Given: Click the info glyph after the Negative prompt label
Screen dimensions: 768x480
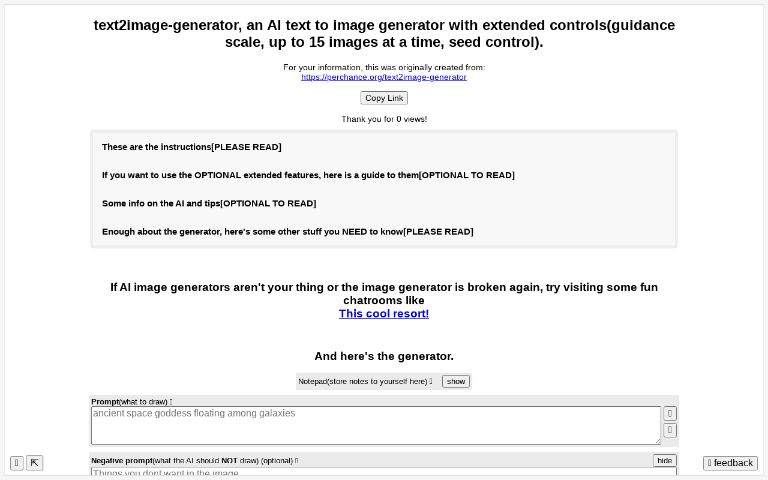Looking at the screenshot, I should [x=296, y=461].
